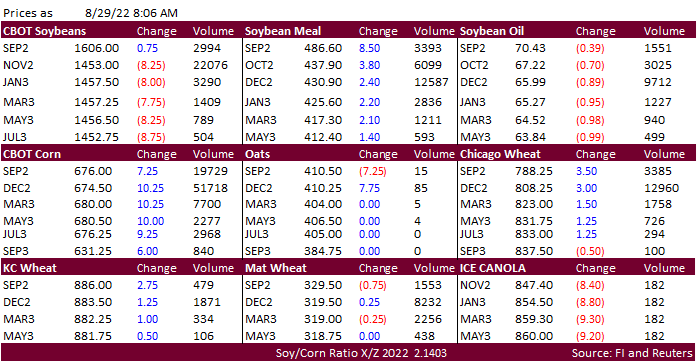Click the Chicago Wheat section header
The image size is (697, 362).
(x=500, y=154)
